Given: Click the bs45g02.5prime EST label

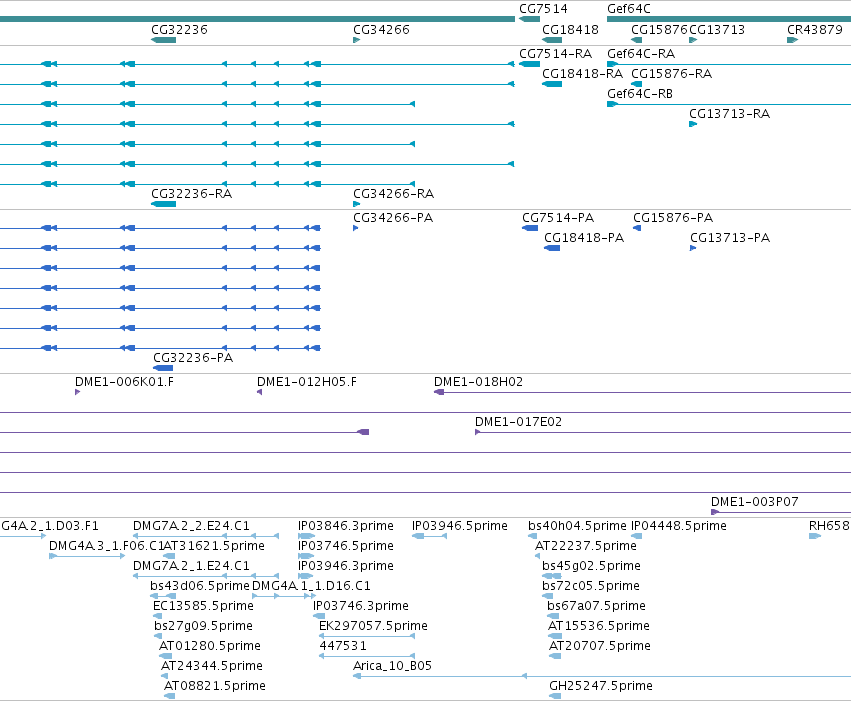Looking at the screenshot, I should [591, 566].
